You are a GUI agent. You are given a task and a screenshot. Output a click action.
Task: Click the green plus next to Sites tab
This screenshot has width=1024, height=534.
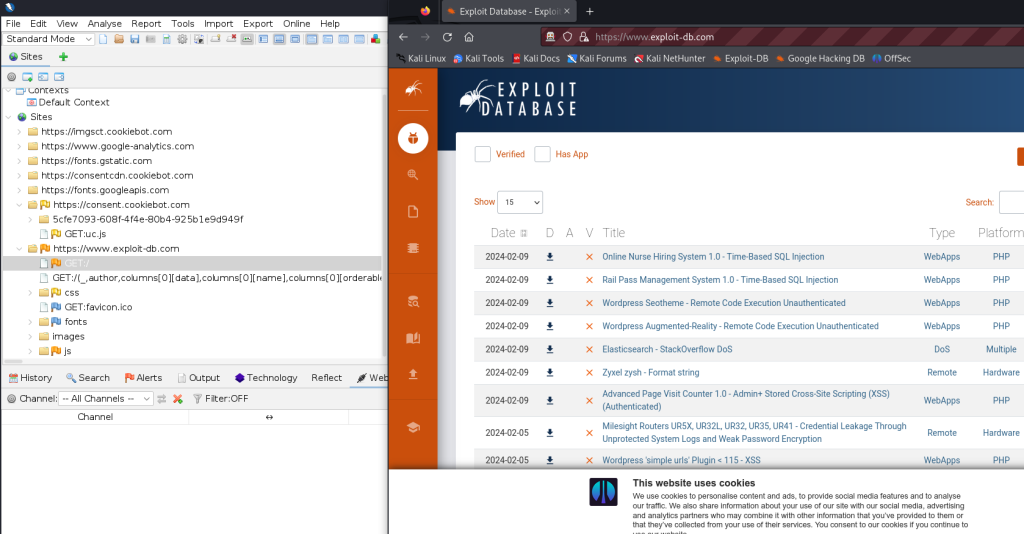pos(63,57)
